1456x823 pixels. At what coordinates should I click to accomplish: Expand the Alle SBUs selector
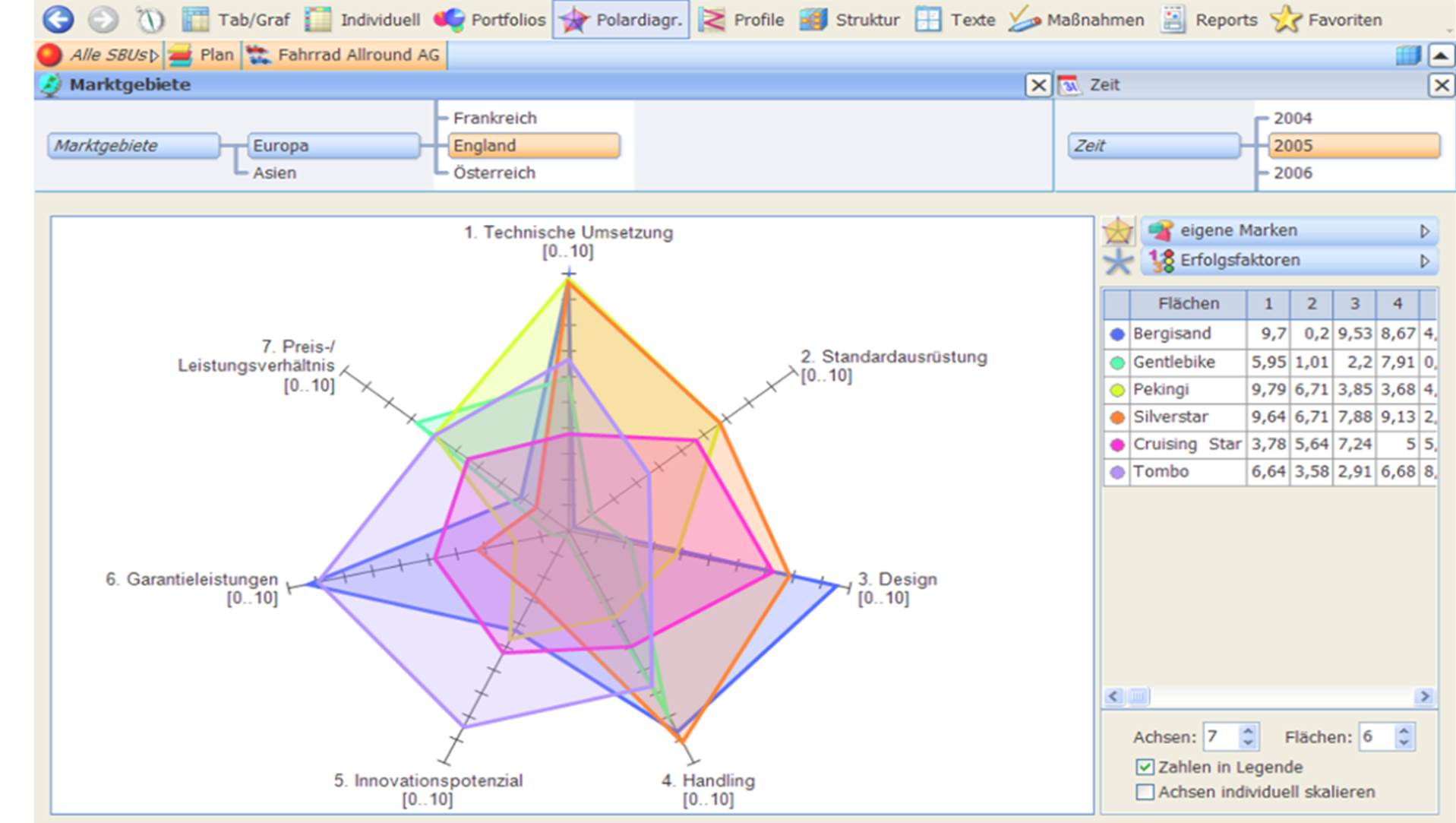[99, 55]
